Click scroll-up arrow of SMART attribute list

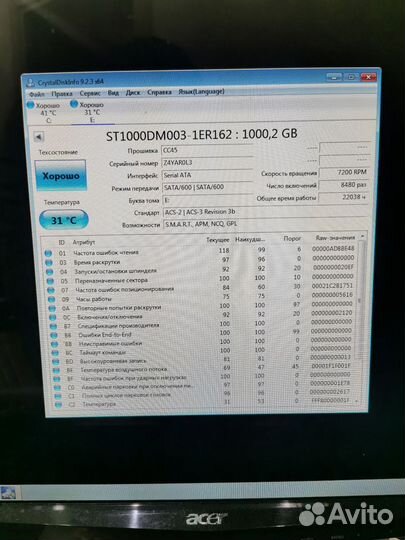coord(362,236)
